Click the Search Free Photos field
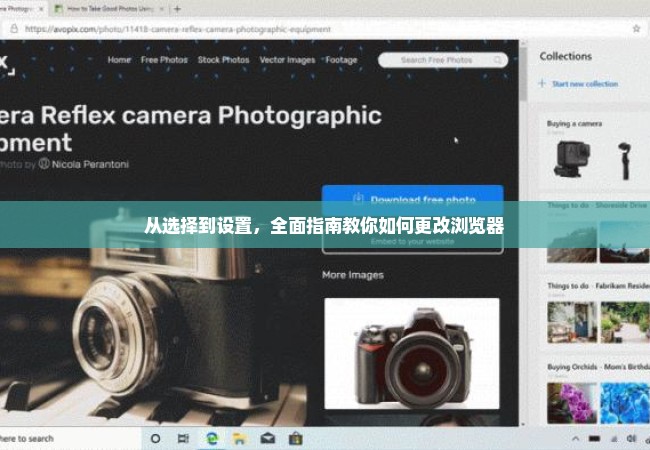 click(x=443, y=60)
